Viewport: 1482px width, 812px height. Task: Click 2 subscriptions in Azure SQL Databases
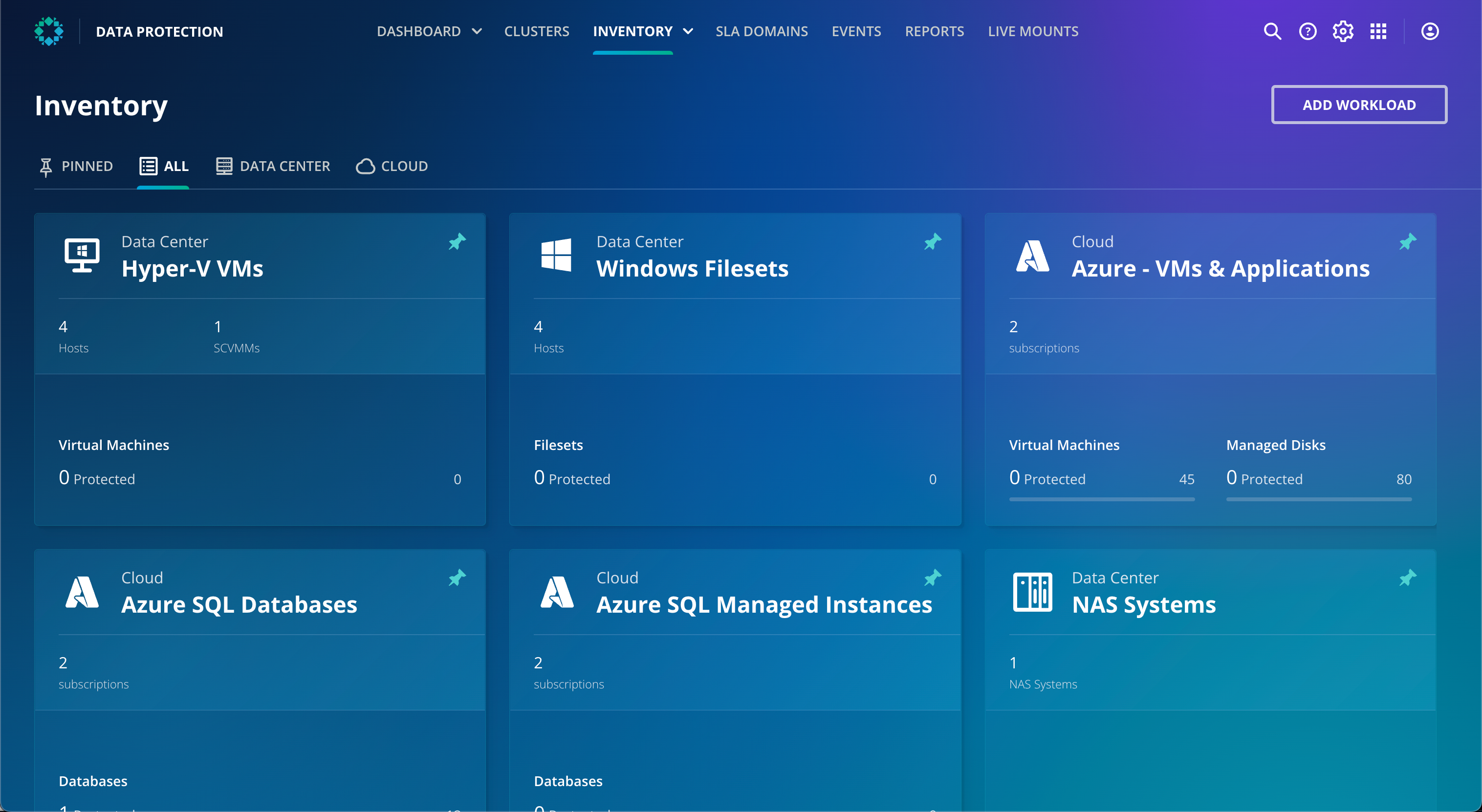(x=93, y=672)
